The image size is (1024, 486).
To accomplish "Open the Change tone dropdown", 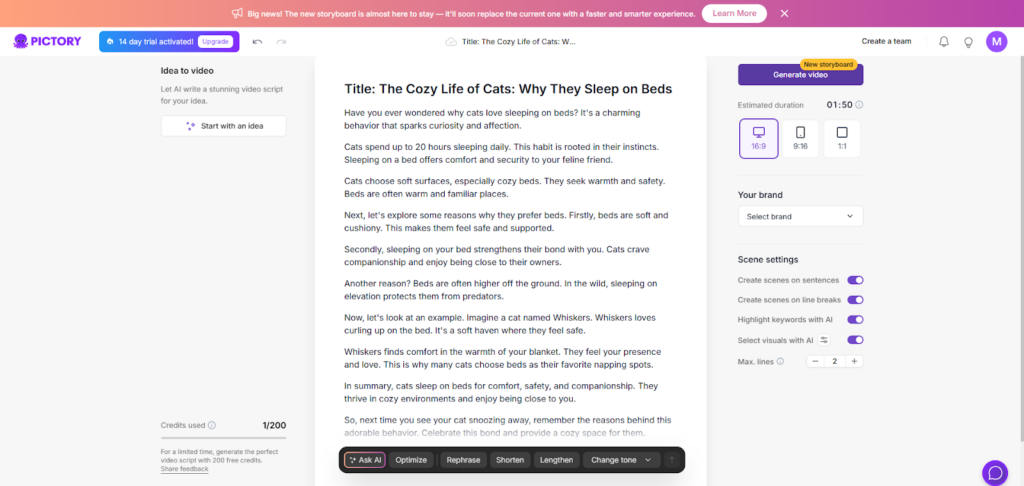I will pyautogui.click(x=621, y=460).
